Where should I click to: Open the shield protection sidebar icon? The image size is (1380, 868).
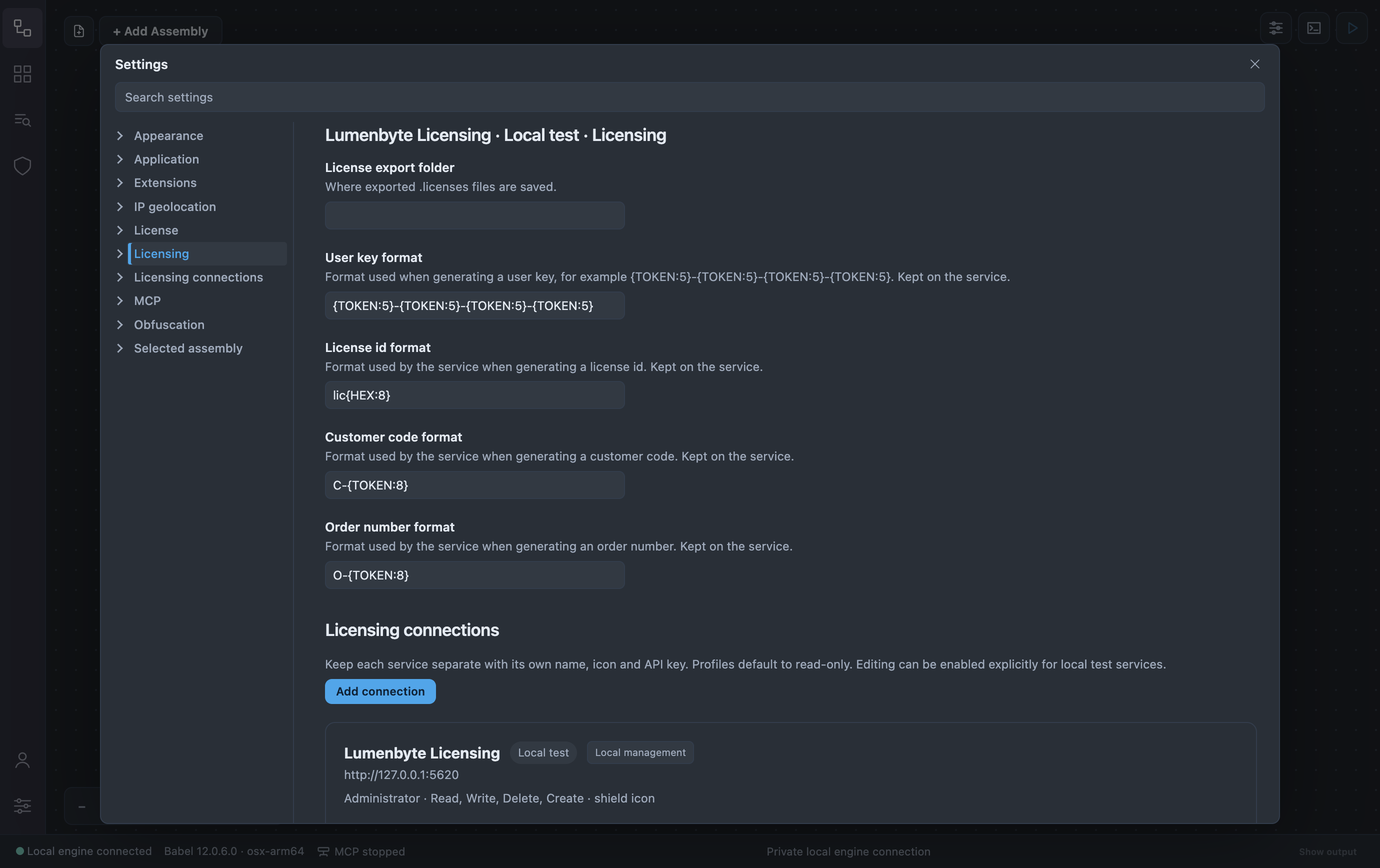click(22, 166)
